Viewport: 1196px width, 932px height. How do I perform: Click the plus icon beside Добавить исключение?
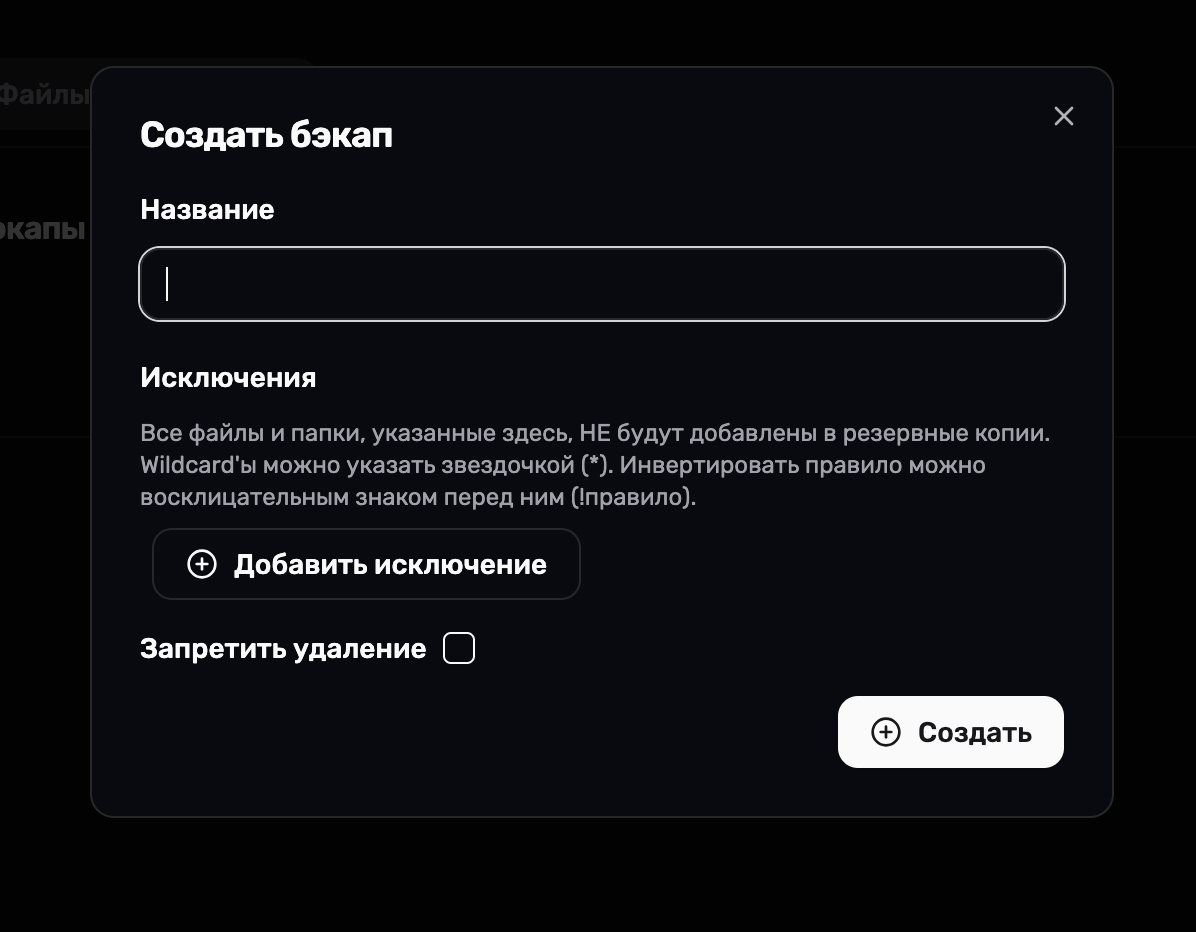pos(202,564)
